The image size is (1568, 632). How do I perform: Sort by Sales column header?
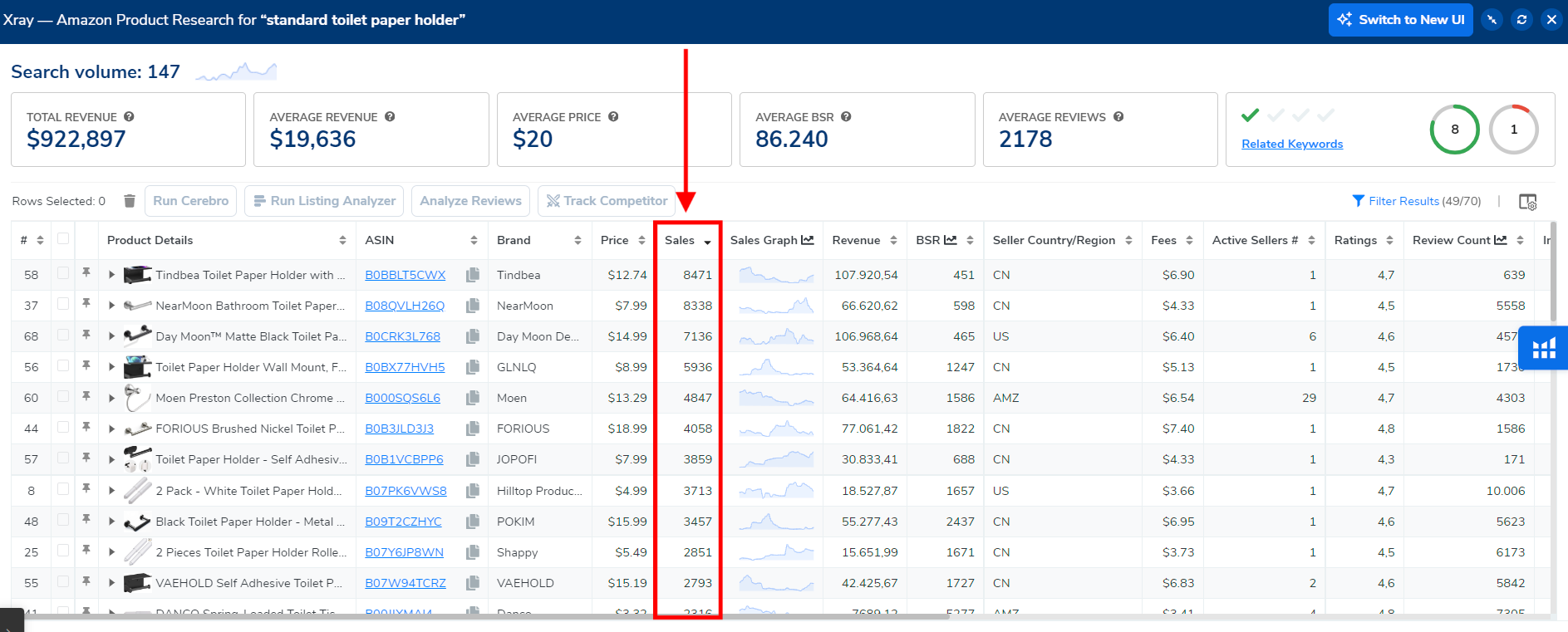pyautogui.click(x=688, y=240)
